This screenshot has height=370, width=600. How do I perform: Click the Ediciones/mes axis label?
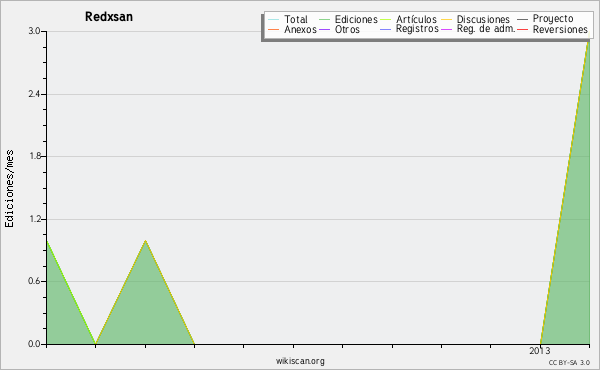[x=9, y=189]
